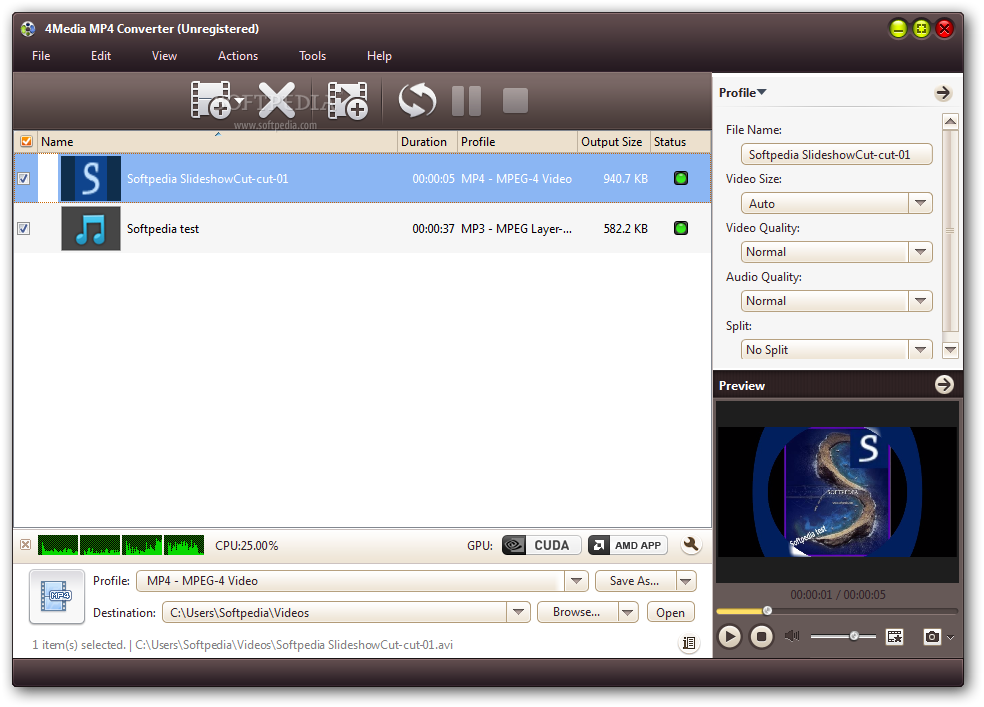Sort list by the Profile column header

click(x=517, y=142)
